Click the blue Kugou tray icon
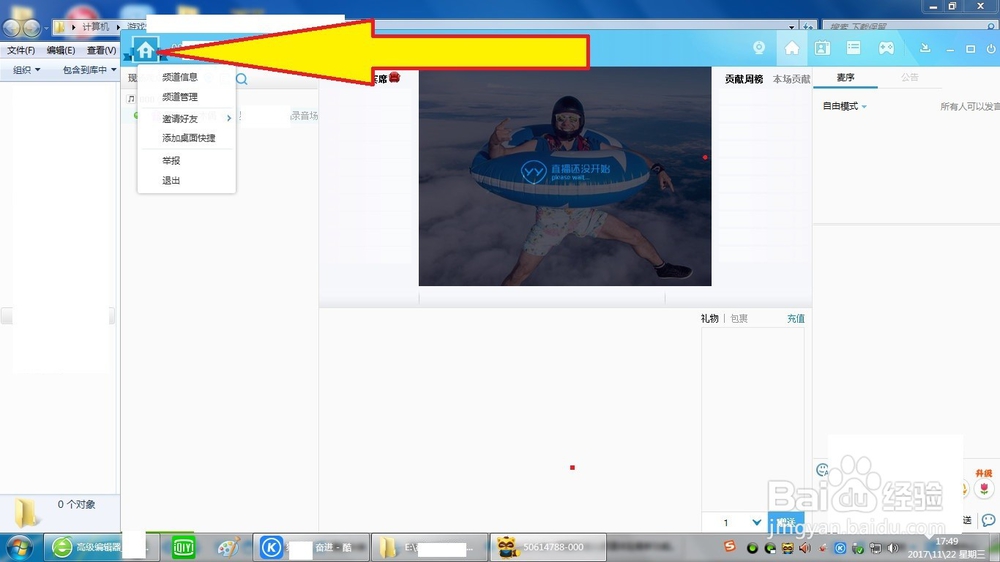This screenshot has width=1000, height=562. [x=840, y=548]
